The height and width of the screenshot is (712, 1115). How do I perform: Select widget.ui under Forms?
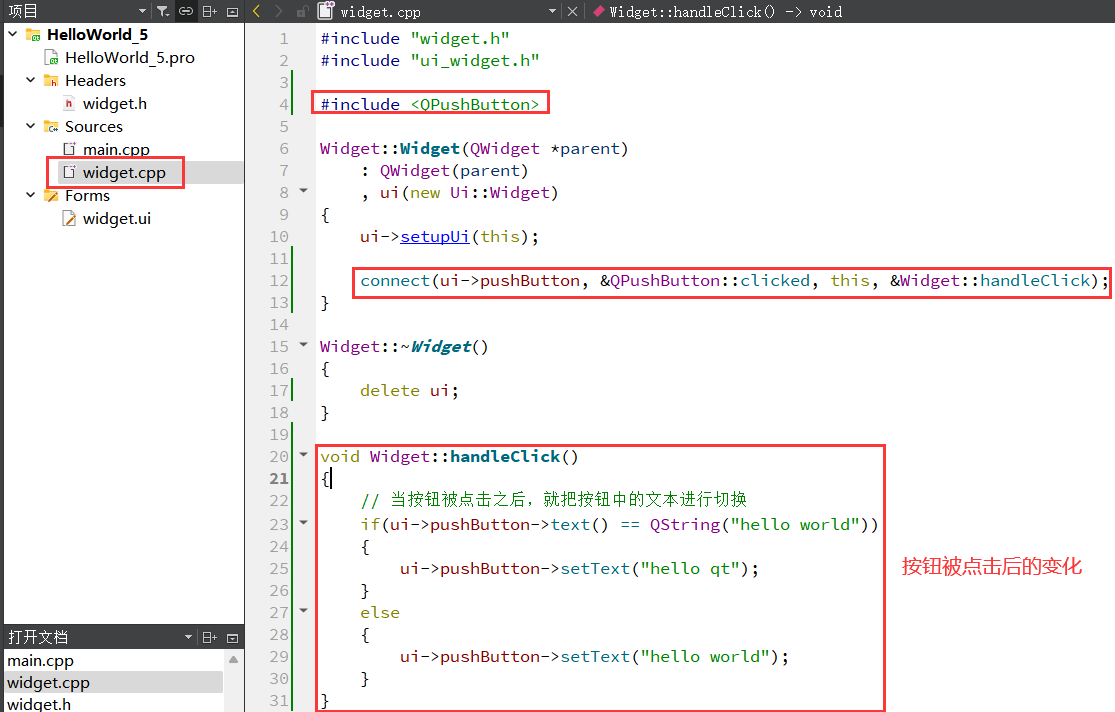[x=117, y=218]
